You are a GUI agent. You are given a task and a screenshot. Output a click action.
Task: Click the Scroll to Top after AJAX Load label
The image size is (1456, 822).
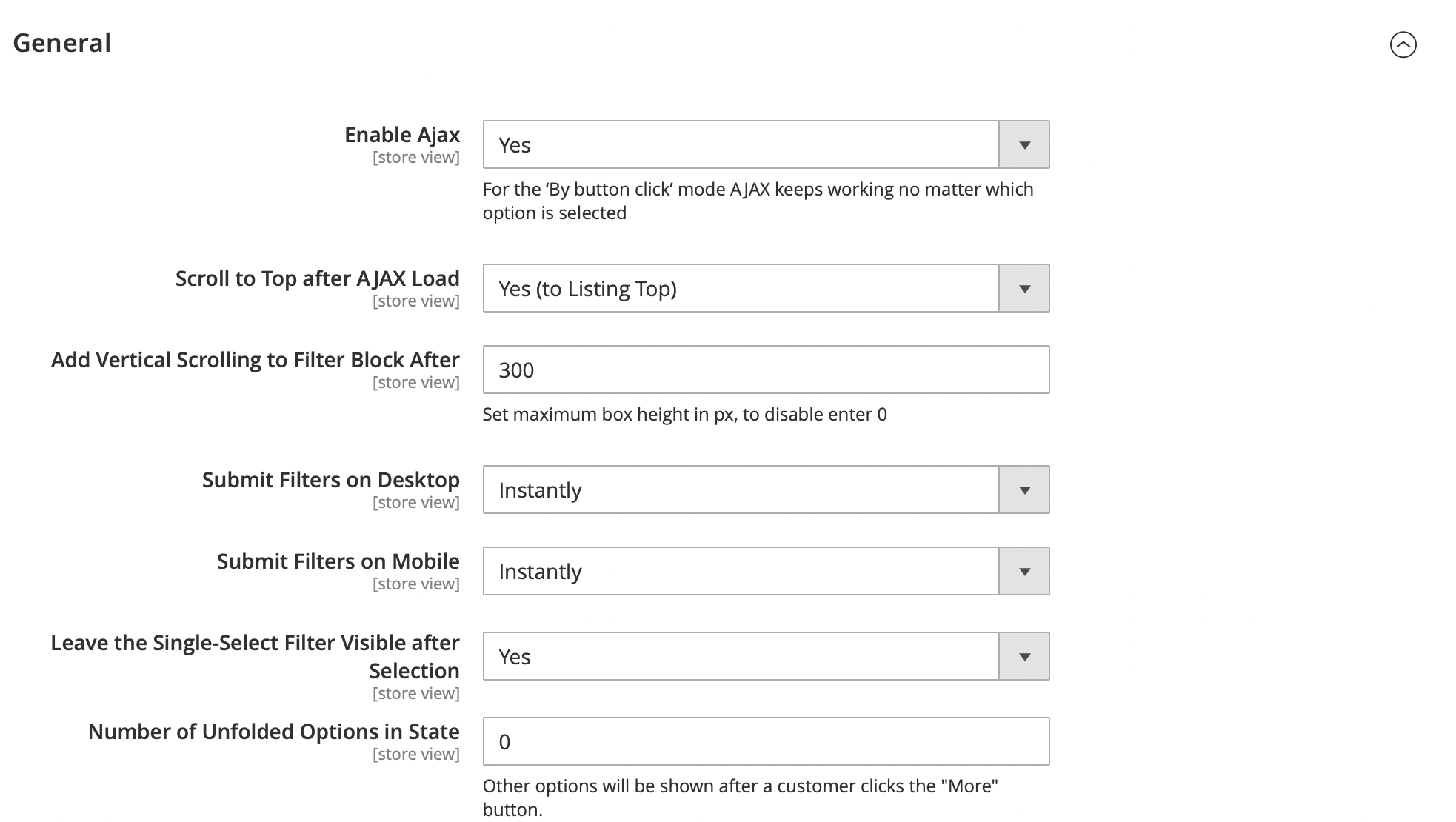318,278
